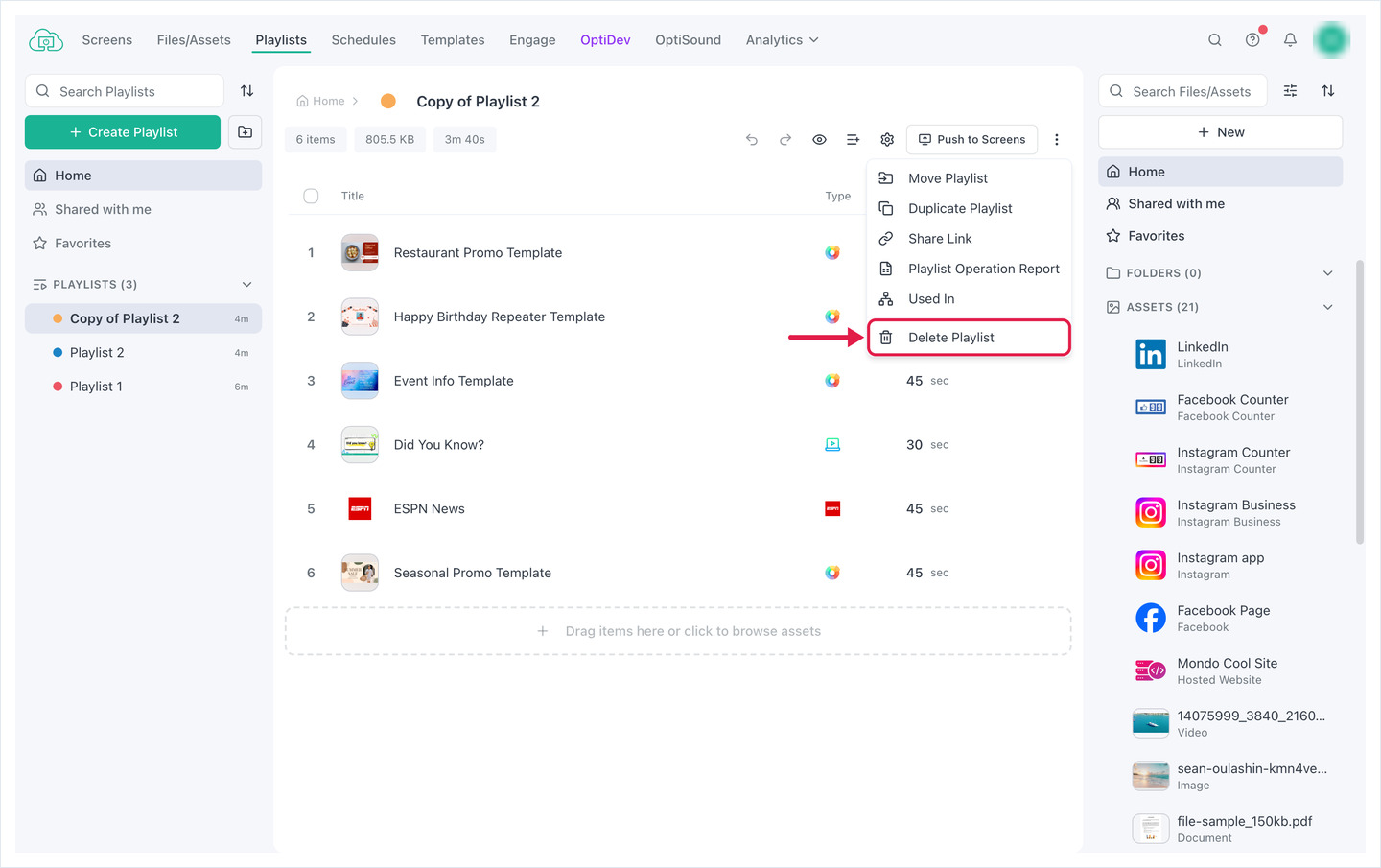Click the Facebook Page asset icon
Screen dimensions: 1381x868
1151,619
